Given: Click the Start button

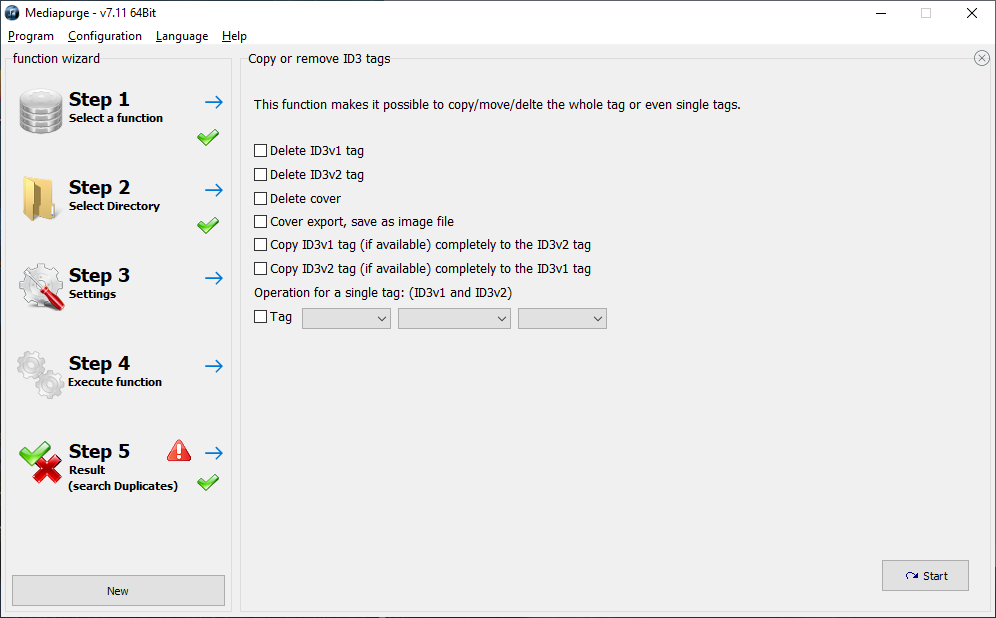Looking at the screenshot, I should click(925, 575).
